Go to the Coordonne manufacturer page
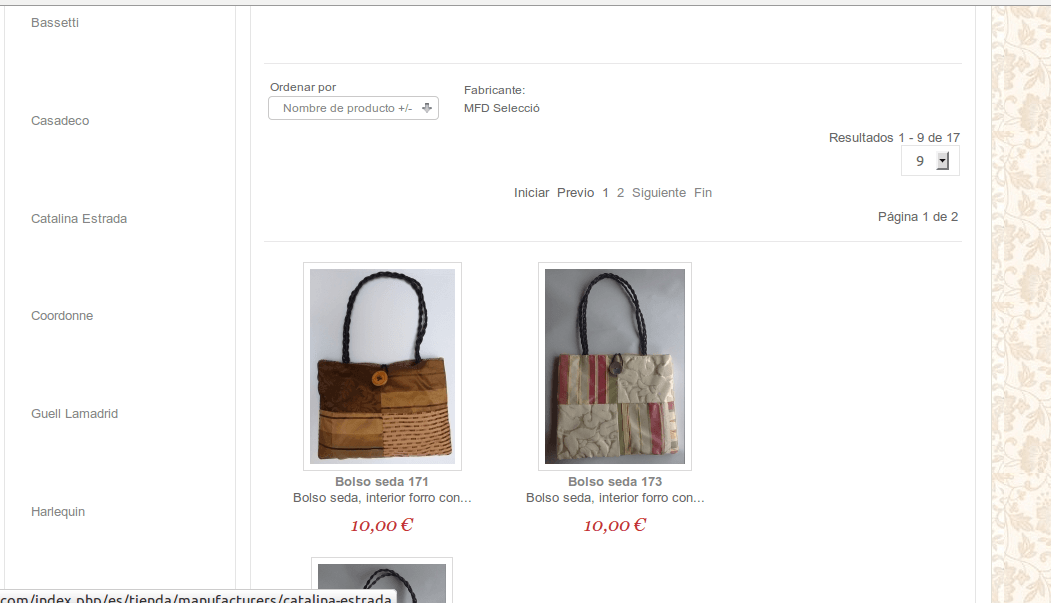This screenshot has height=603, width=1051. 62,316
